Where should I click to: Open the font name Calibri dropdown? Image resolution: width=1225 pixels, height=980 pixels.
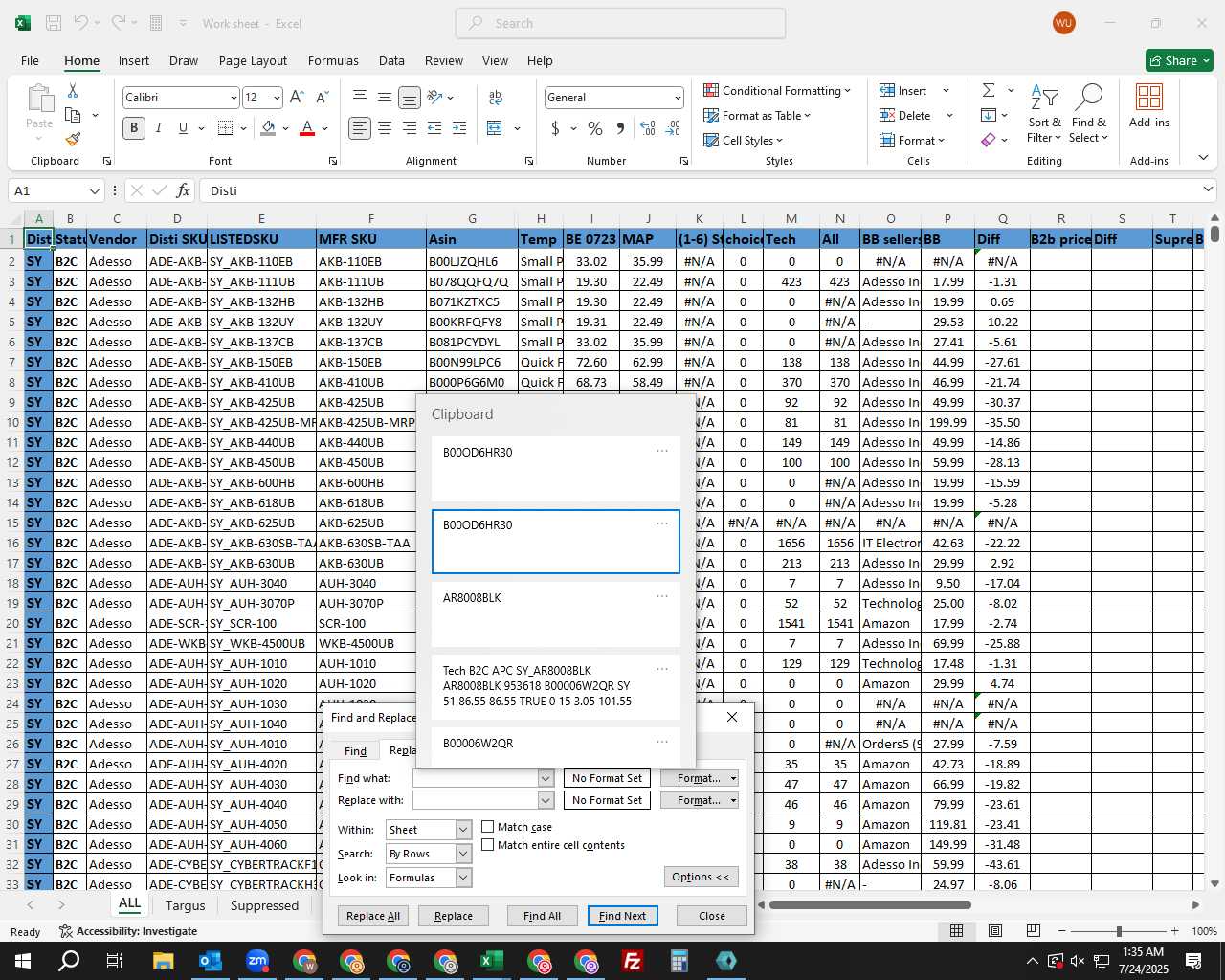click(233, 98)
